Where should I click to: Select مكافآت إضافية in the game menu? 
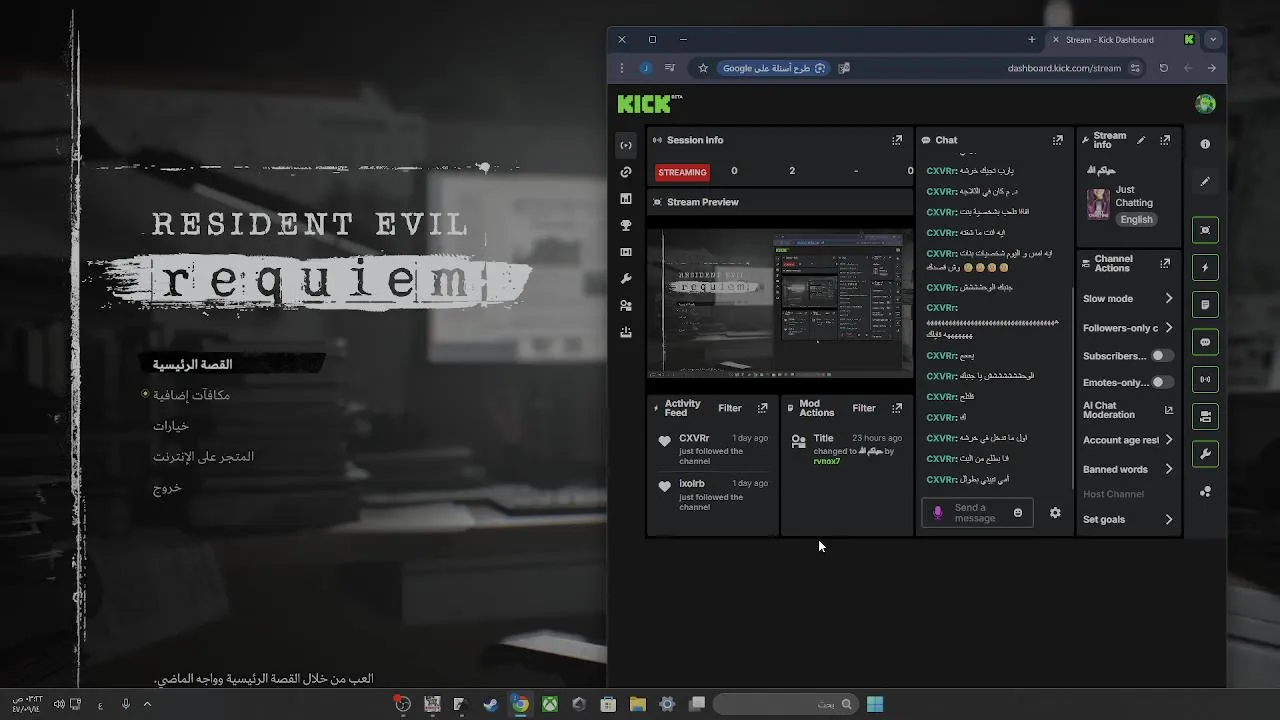click(191, 395)
